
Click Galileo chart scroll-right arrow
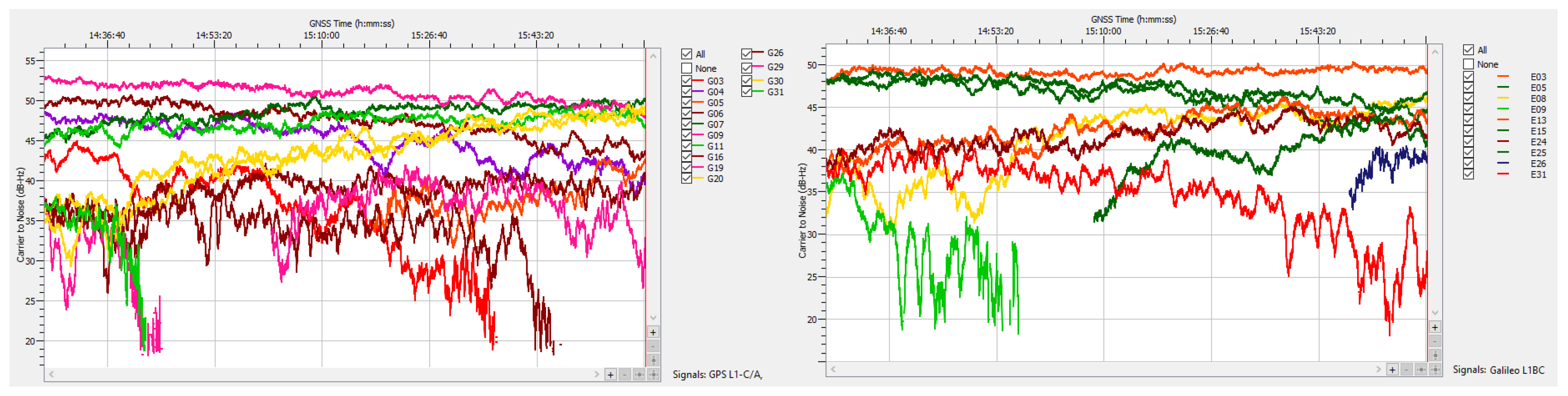pos(1378,370)
